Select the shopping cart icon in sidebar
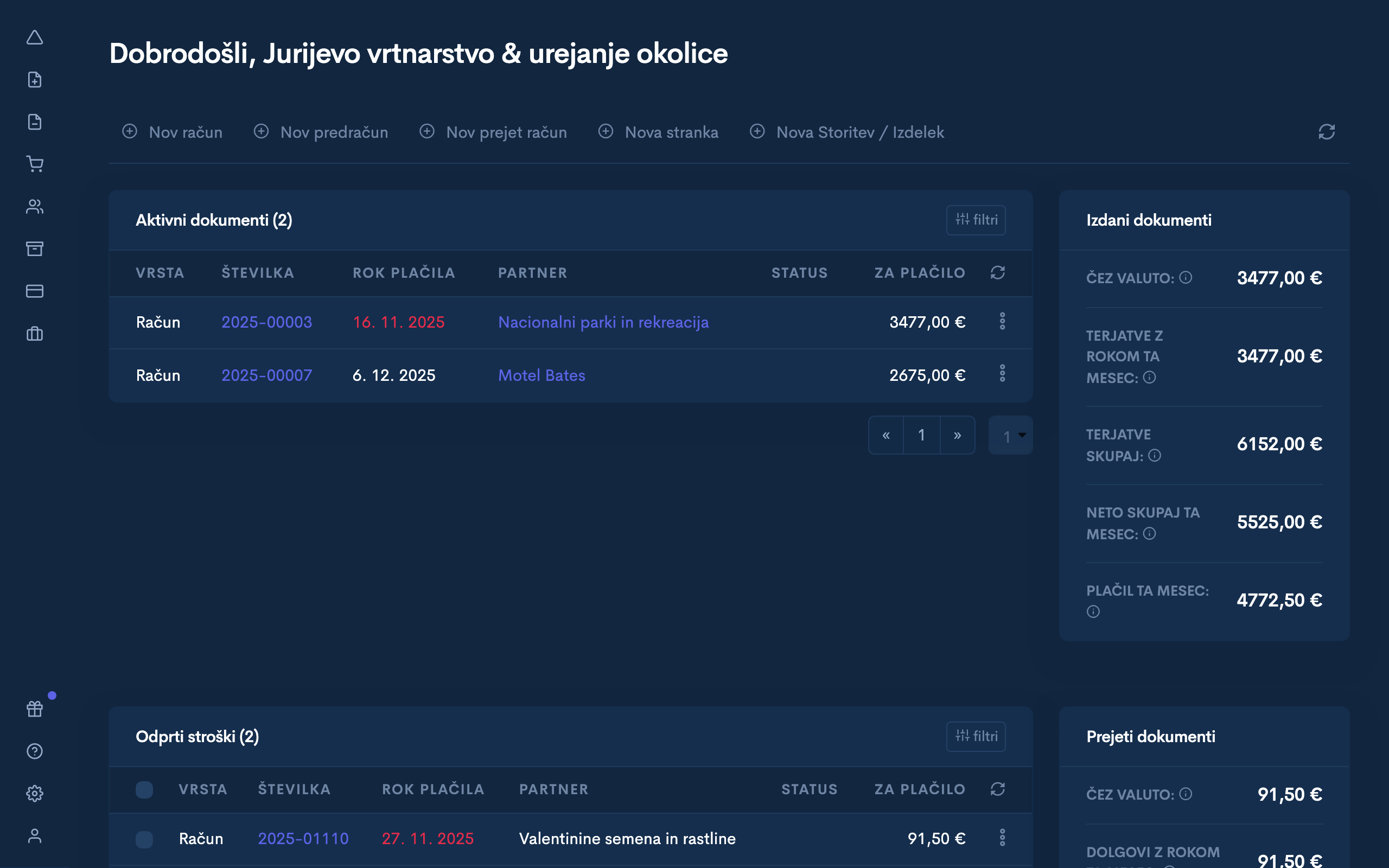Screen dimensions: 1389x868 [x=35, y=164]
